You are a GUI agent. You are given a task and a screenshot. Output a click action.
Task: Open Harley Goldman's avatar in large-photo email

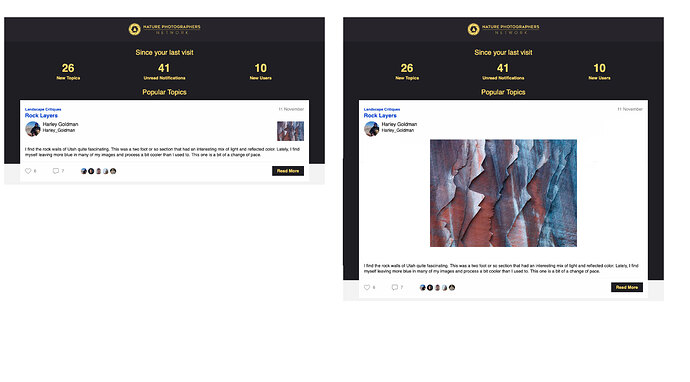tap(371, 129)
